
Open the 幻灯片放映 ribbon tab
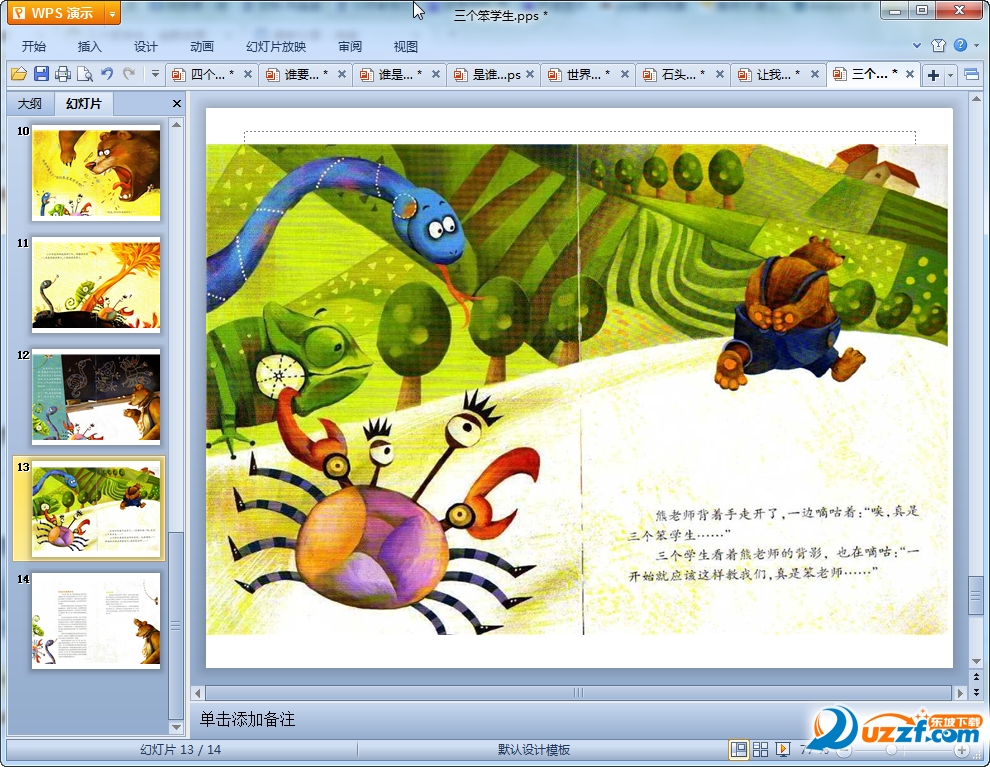pos(276,46)
